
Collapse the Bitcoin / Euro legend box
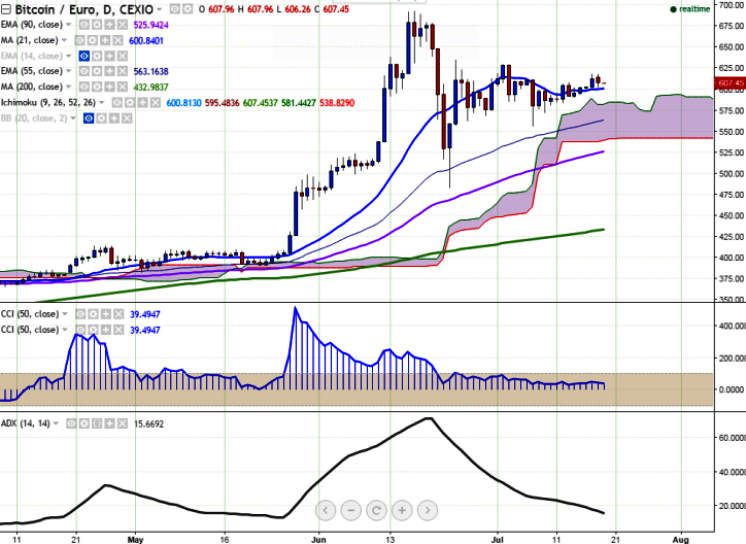pyautogui.click(x=6, y=9)
